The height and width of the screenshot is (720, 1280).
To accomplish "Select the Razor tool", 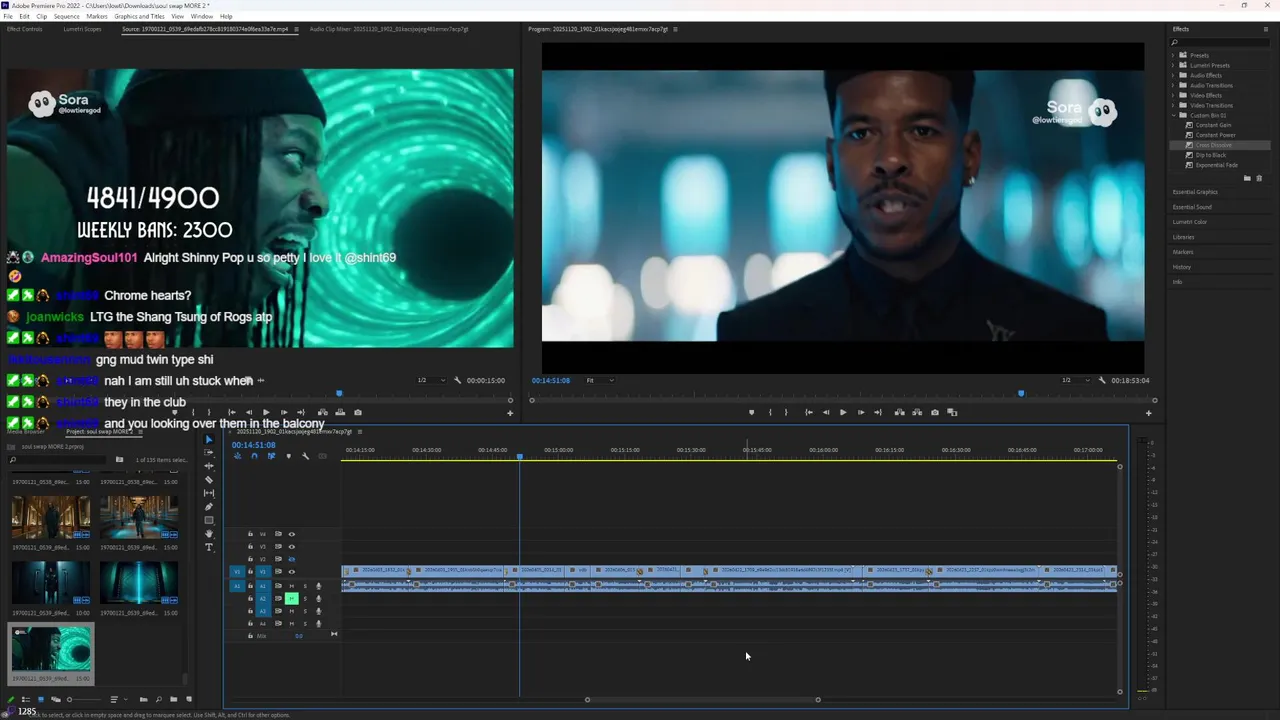I will tap(209, 480).
